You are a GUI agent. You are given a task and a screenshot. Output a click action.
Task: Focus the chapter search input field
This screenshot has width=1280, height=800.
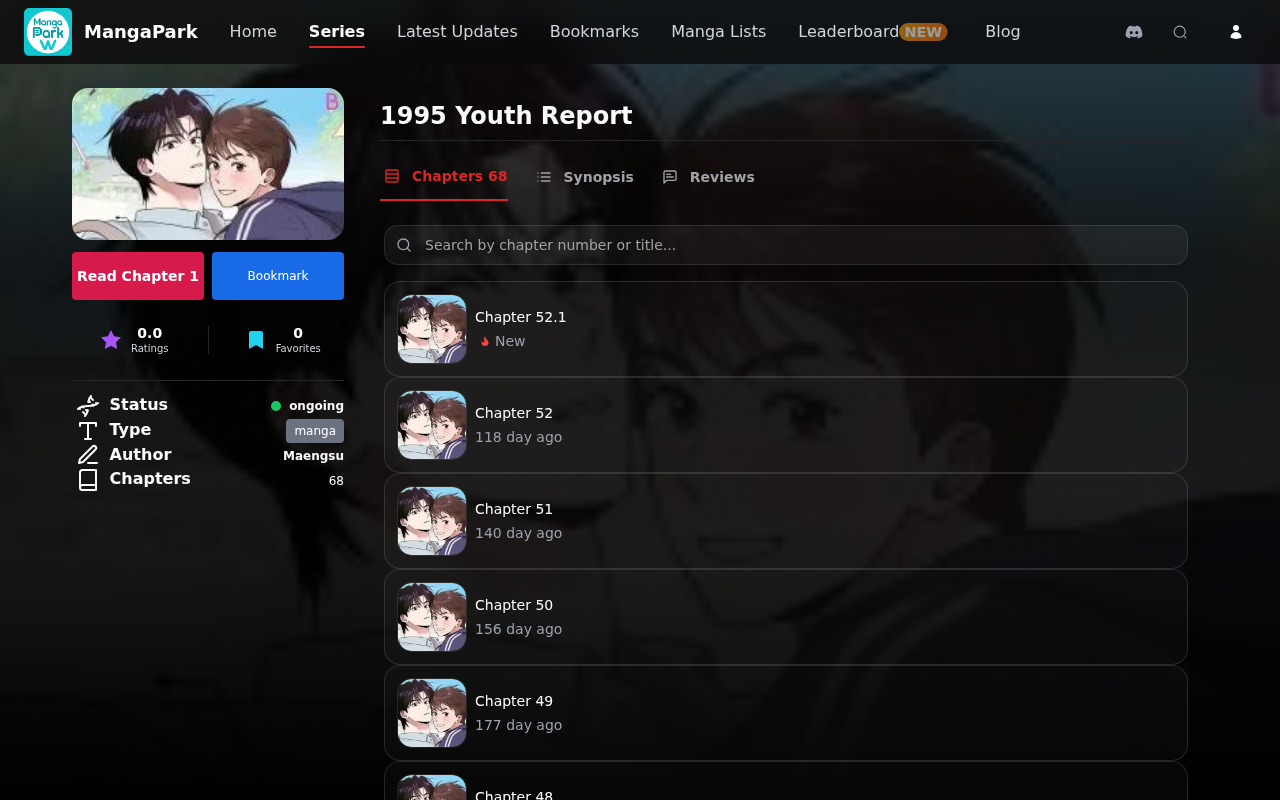[x=786, y=245]
